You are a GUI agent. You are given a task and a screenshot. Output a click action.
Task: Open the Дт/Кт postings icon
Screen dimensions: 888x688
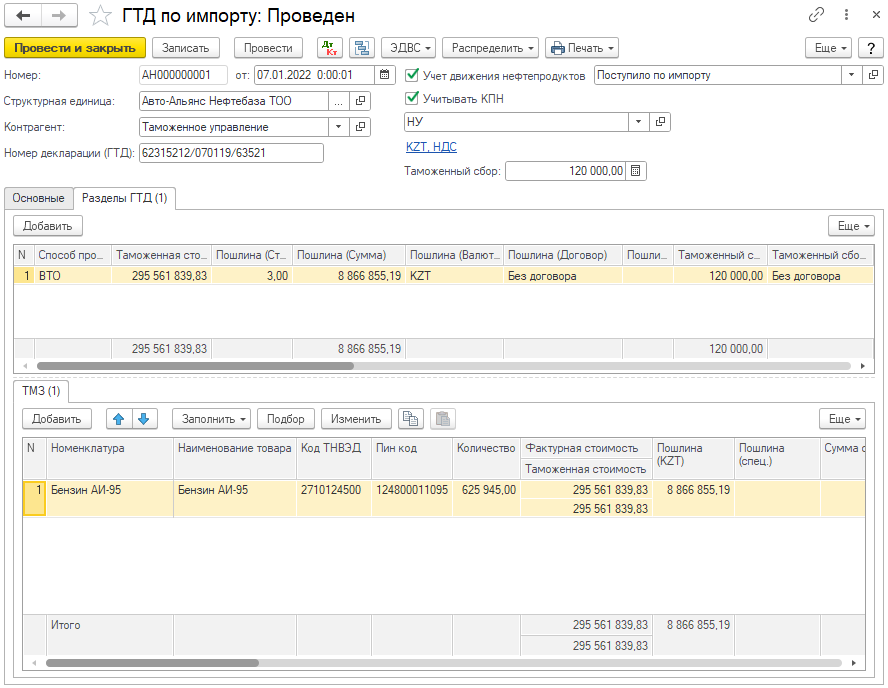click(x=329, y=48)
